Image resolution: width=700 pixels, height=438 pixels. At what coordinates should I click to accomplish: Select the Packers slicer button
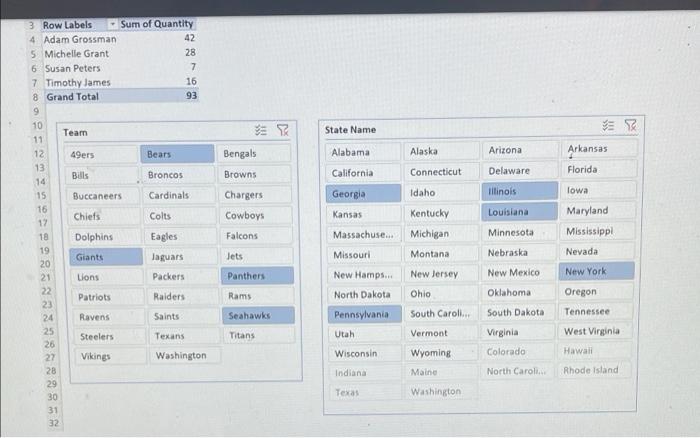(x=182, y=276)
